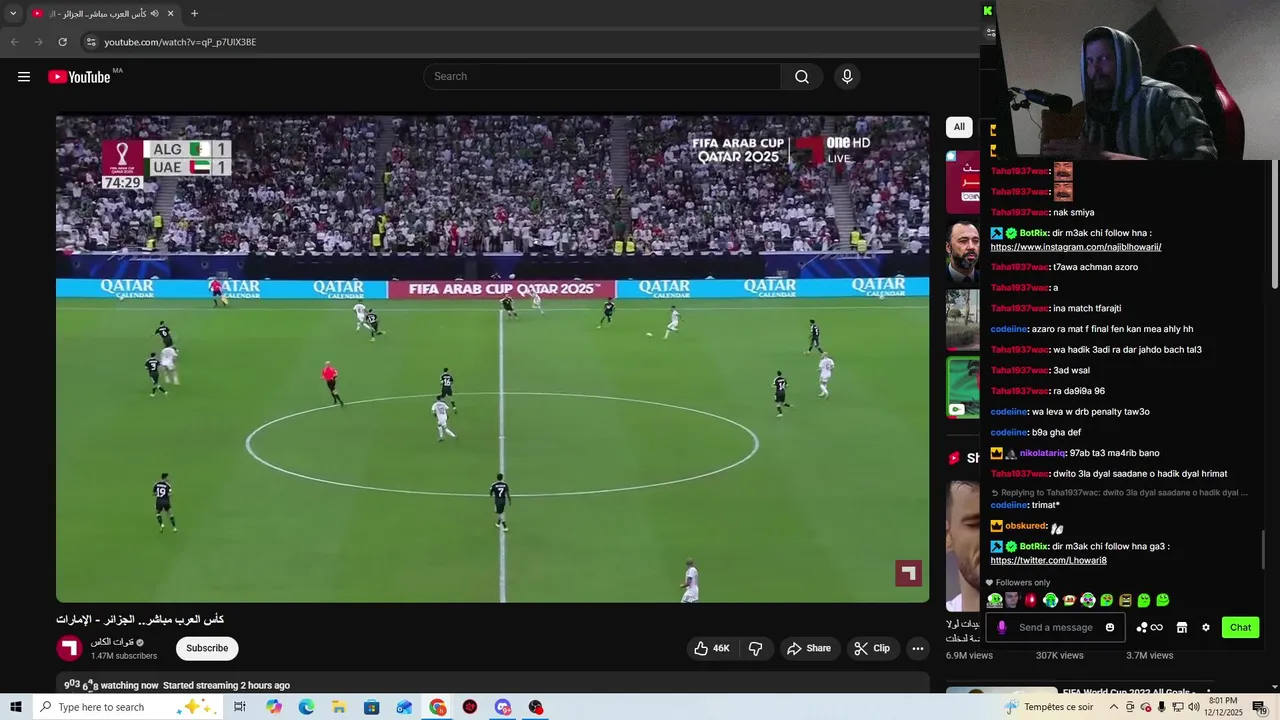
Task: Click username obskured in chat
Action: click(1025, 526)
